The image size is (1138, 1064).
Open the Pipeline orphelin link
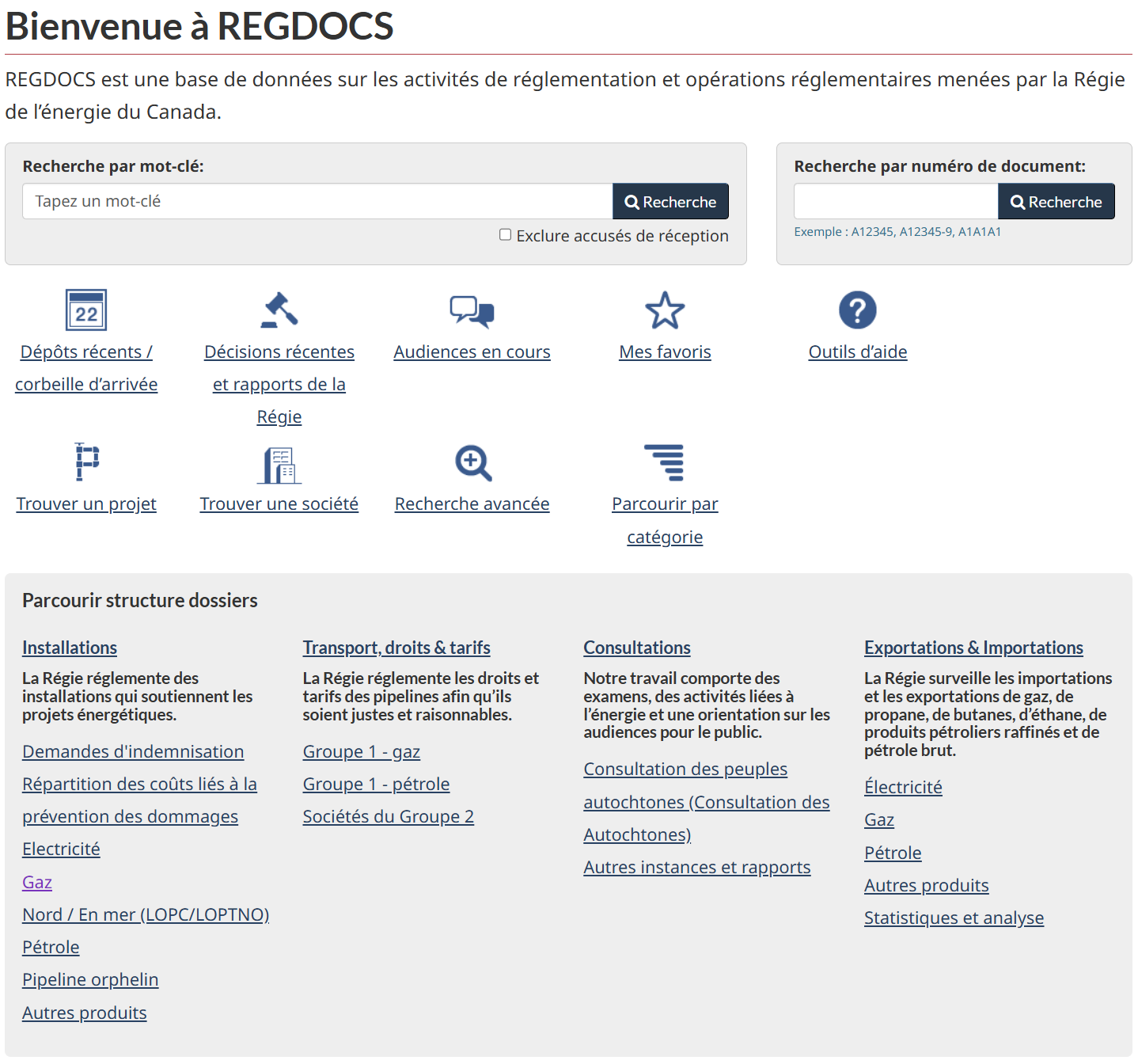[x=90, y=979]
